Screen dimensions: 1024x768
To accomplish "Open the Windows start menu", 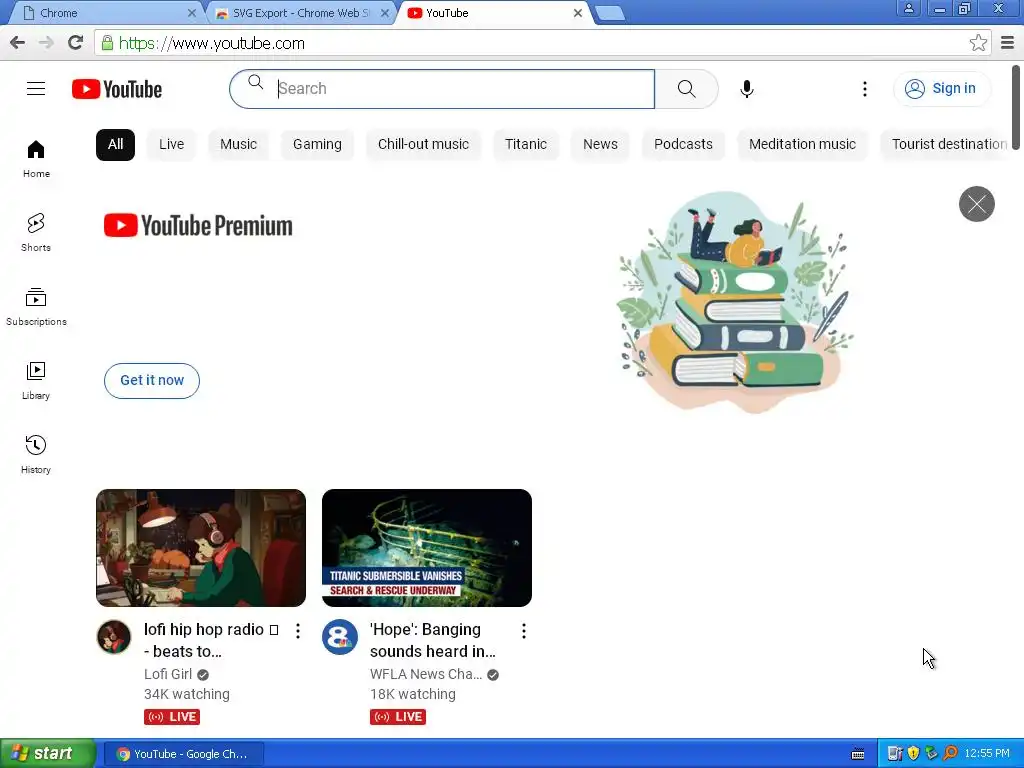I will [x=47, y=754].
